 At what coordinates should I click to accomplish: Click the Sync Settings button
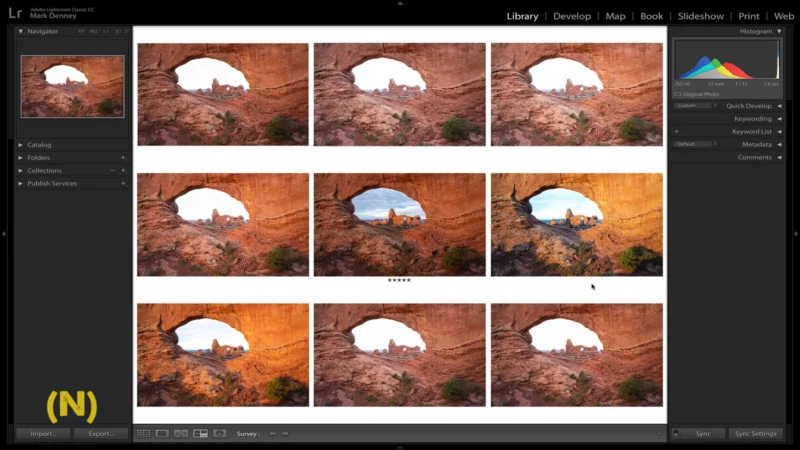755,433
